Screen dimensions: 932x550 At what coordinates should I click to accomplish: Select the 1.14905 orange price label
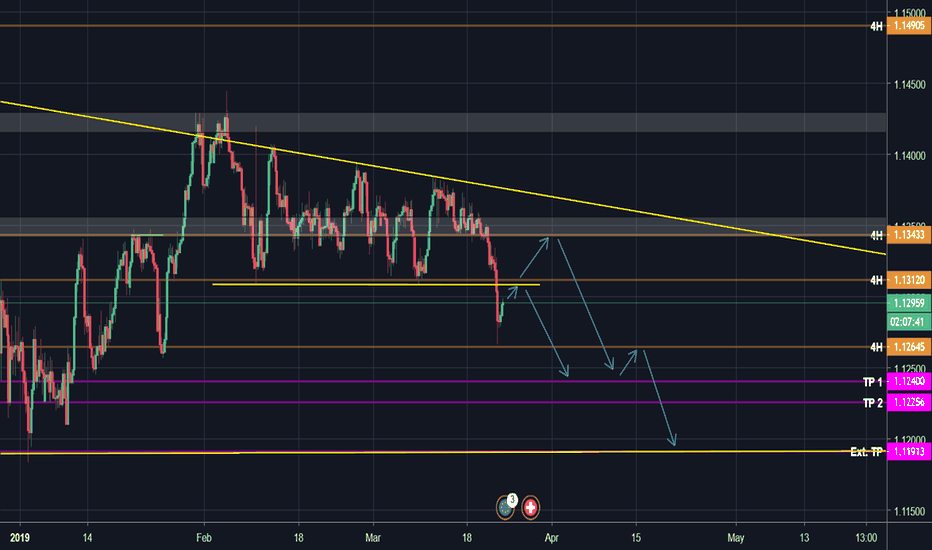909,26
